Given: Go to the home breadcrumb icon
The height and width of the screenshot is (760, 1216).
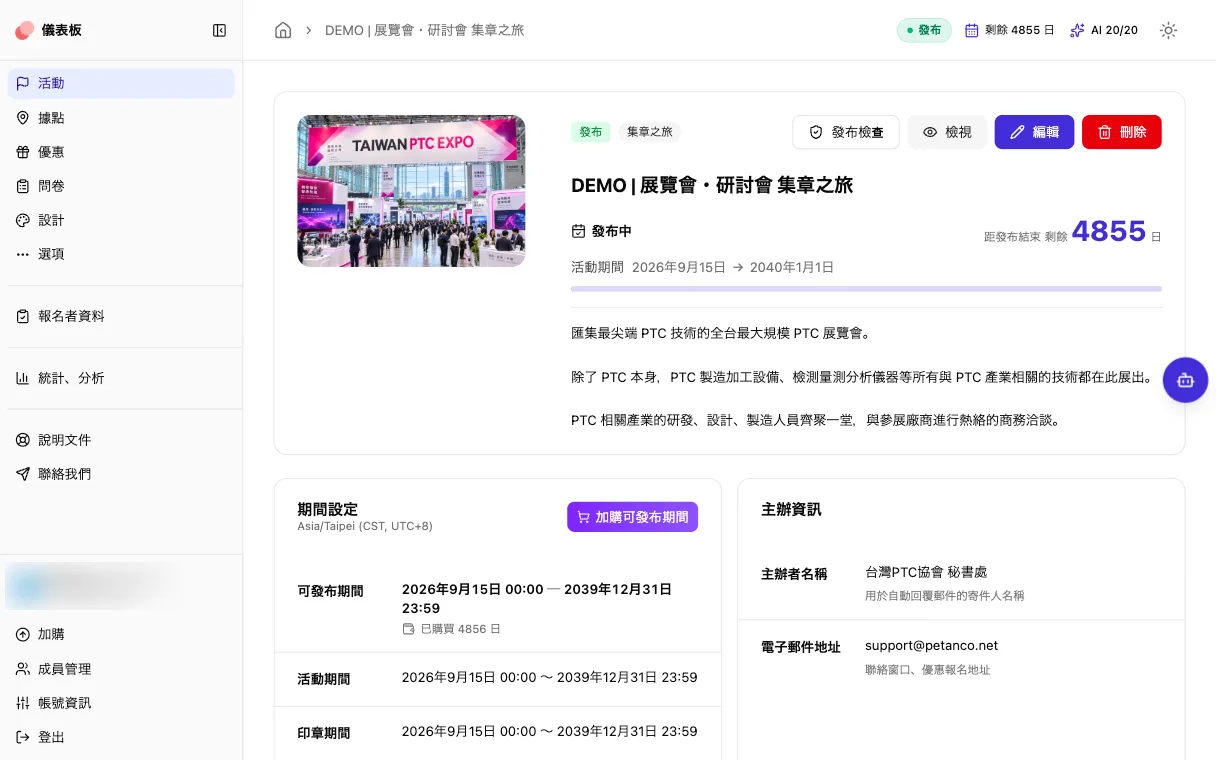Looking at the screenshot, I should [283, 30].
